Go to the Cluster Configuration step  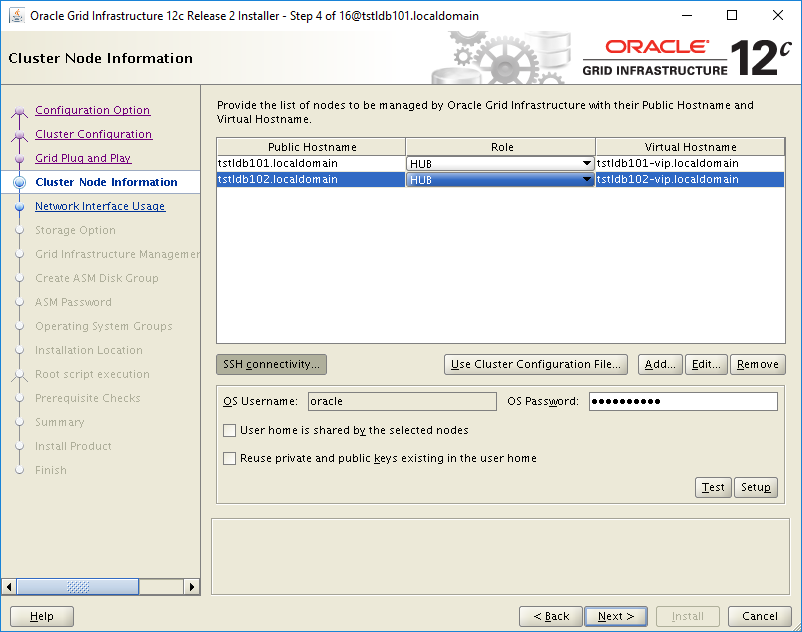tap(94, 134)
